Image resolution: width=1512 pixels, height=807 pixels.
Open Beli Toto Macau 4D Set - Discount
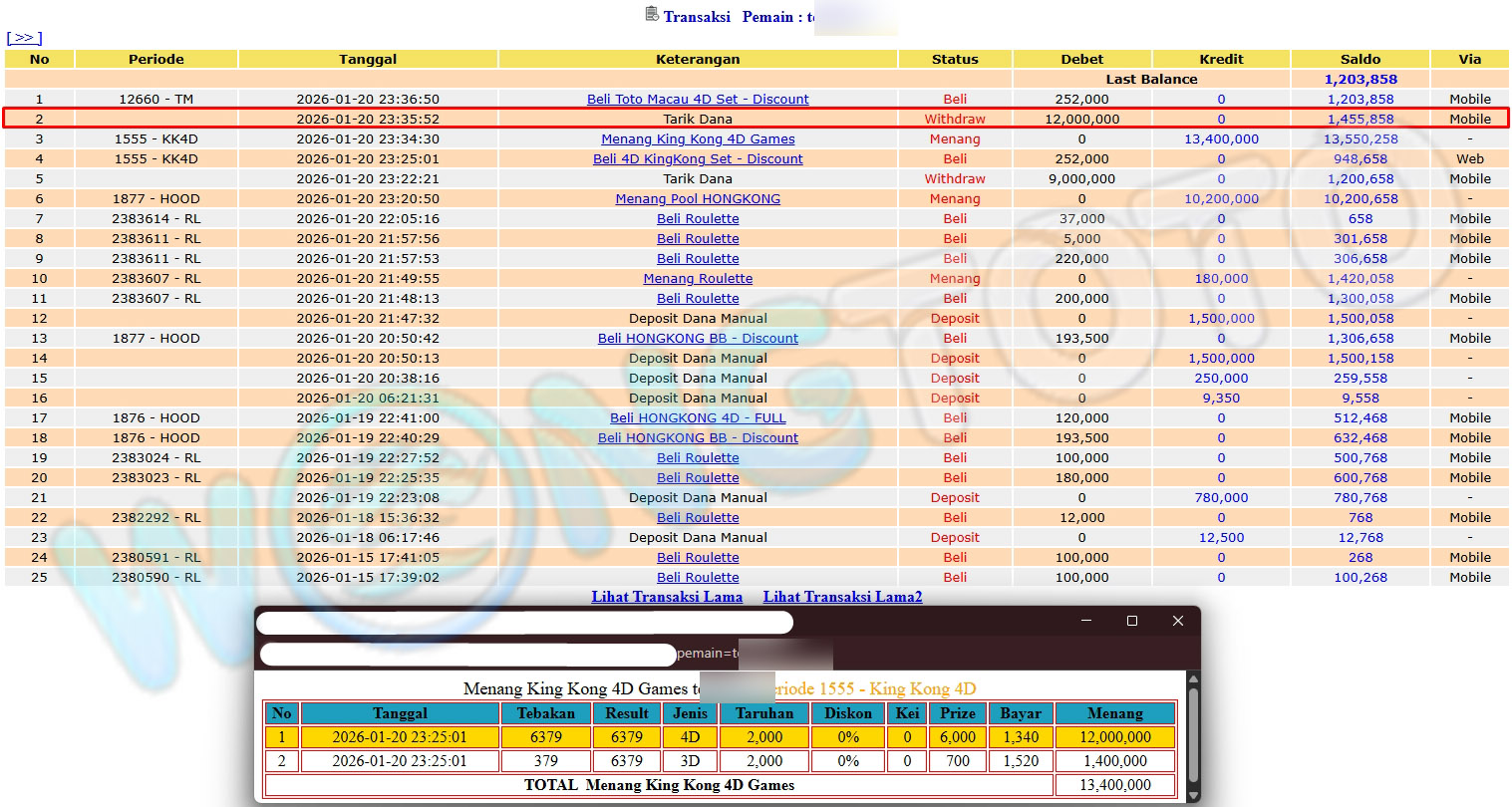click(x=698, y=100)
